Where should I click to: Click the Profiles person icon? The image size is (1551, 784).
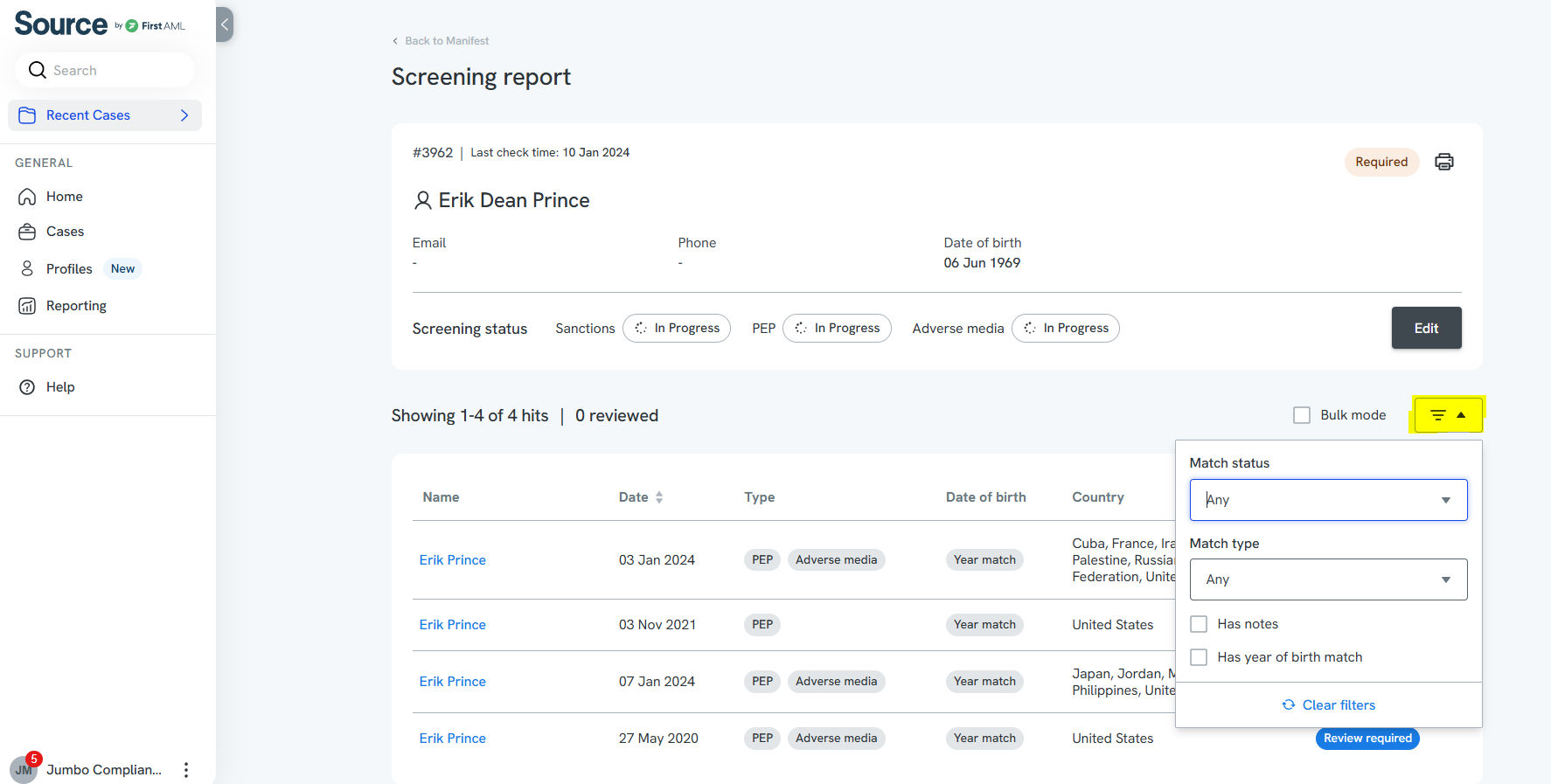27,268
